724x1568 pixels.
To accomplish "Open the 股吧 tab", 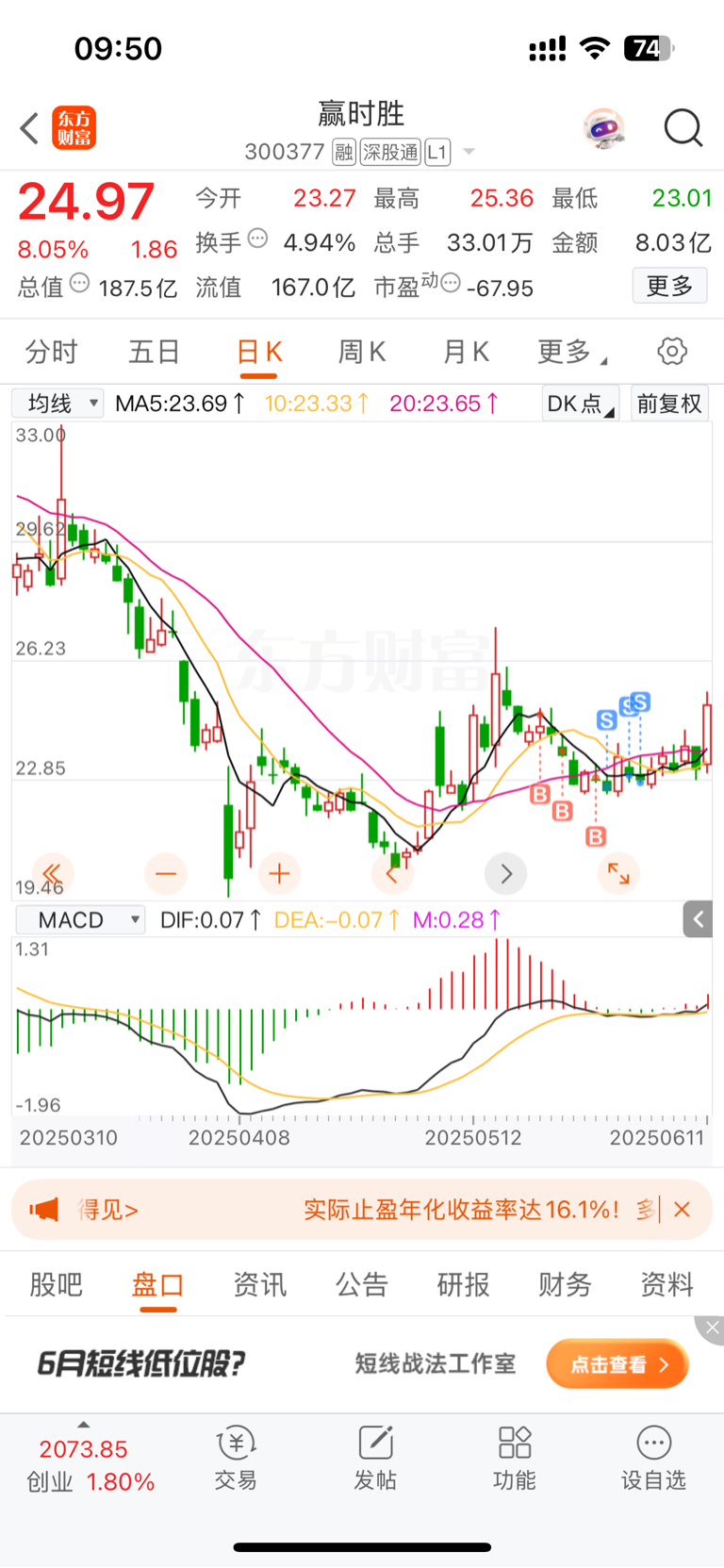I will coord(57,1284).
